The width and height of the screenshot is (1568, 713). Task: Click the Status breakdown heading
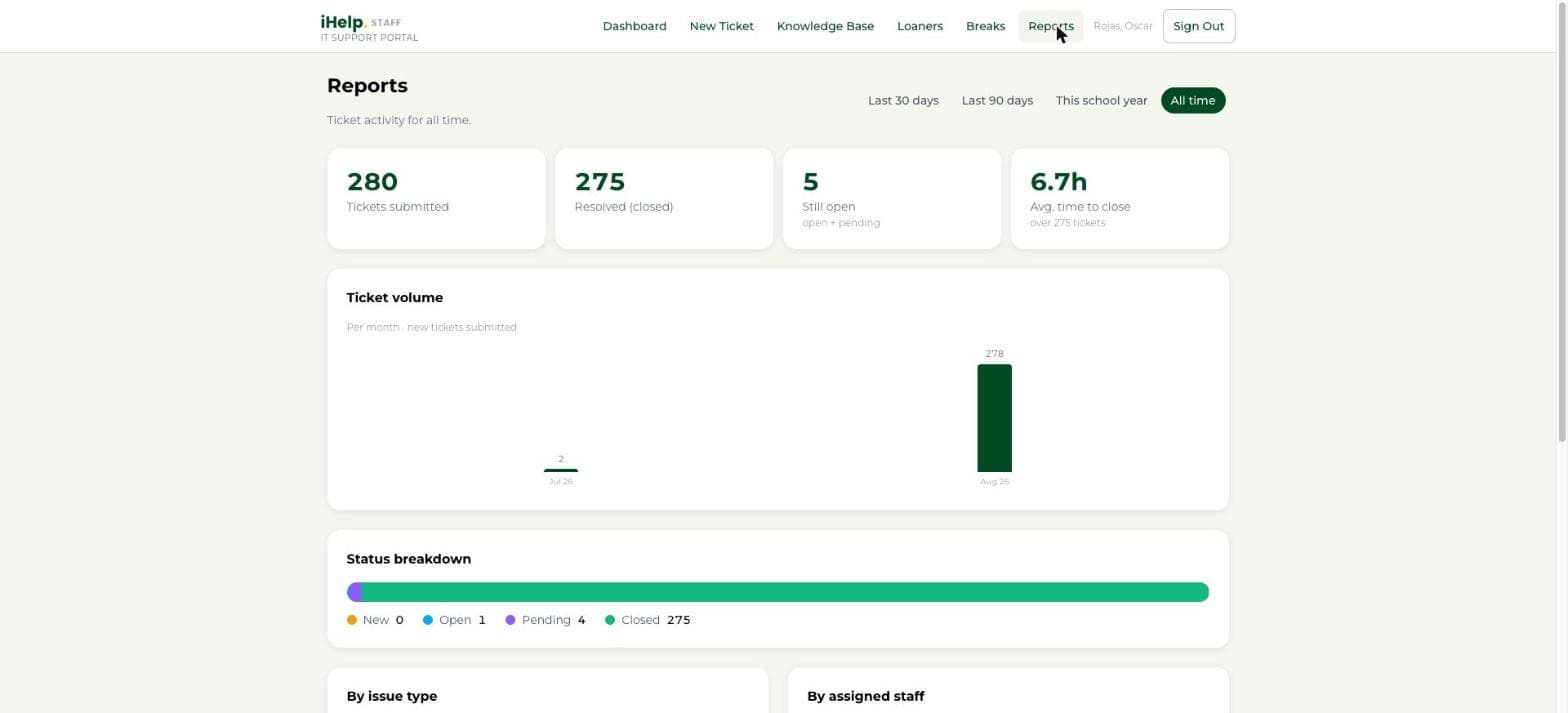point(409,559)
